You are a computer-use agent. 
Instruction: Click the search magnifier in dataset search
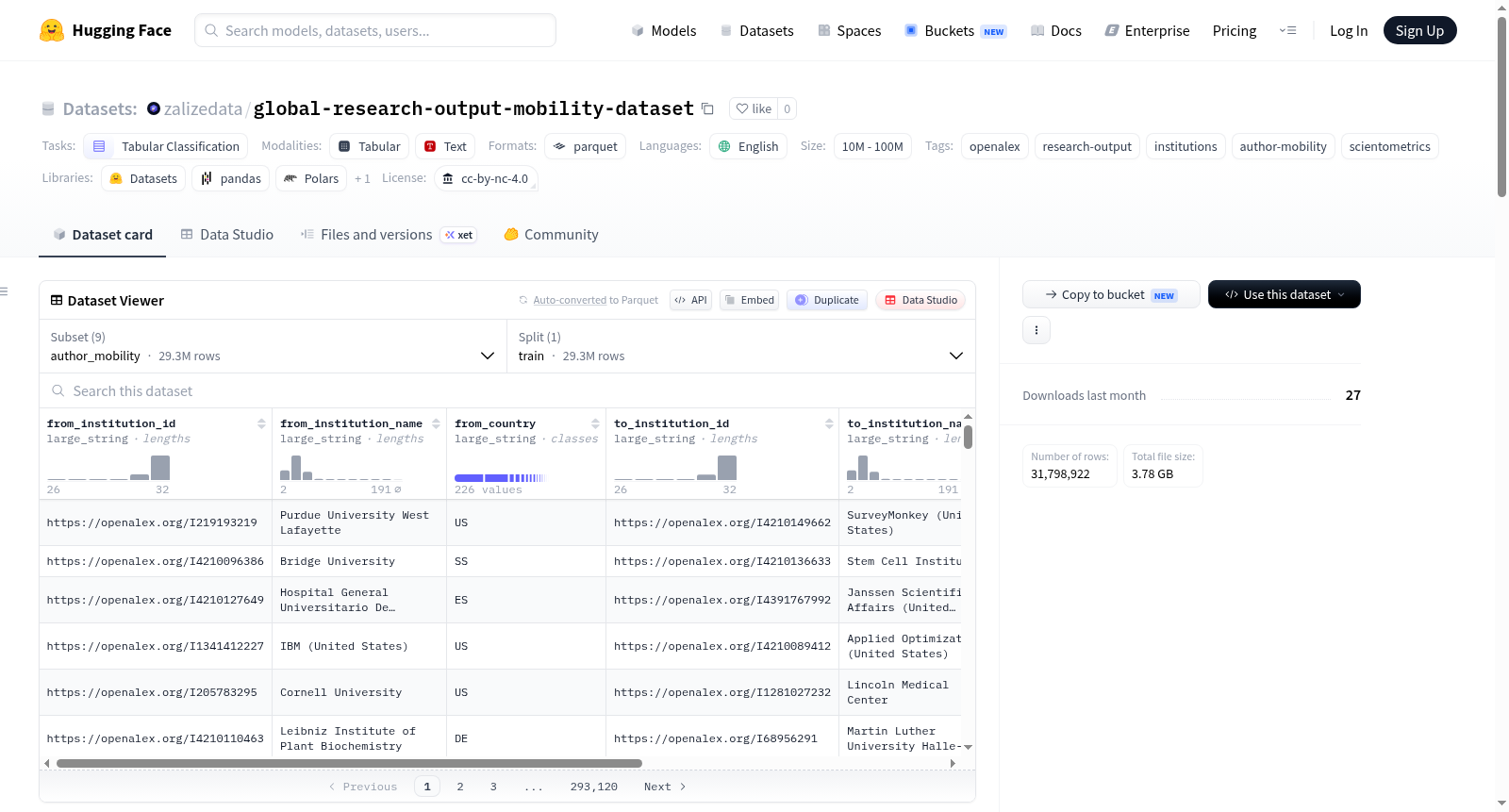pyautogui.click(x=58, y=390)
